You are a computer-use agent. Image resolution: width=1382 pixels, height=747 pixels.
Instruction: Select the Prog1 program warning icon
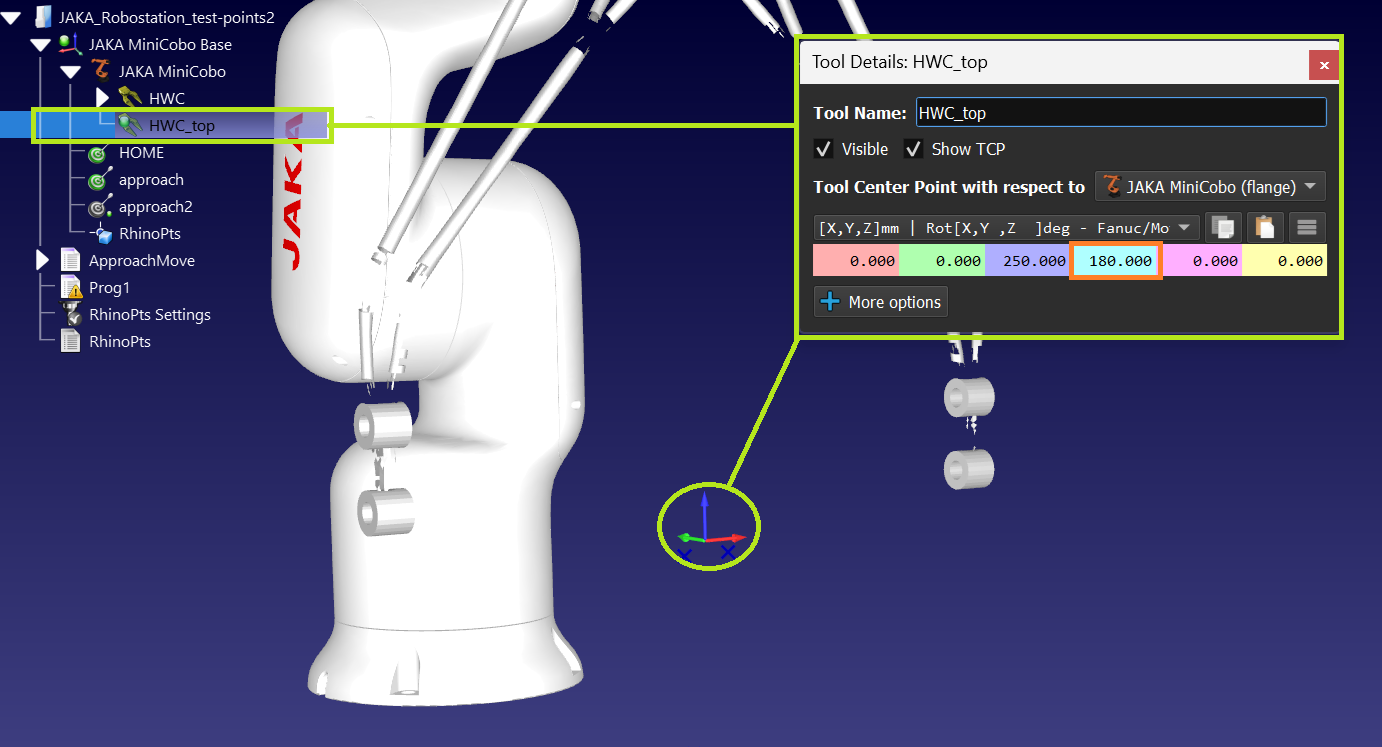[x=70, y=288]
